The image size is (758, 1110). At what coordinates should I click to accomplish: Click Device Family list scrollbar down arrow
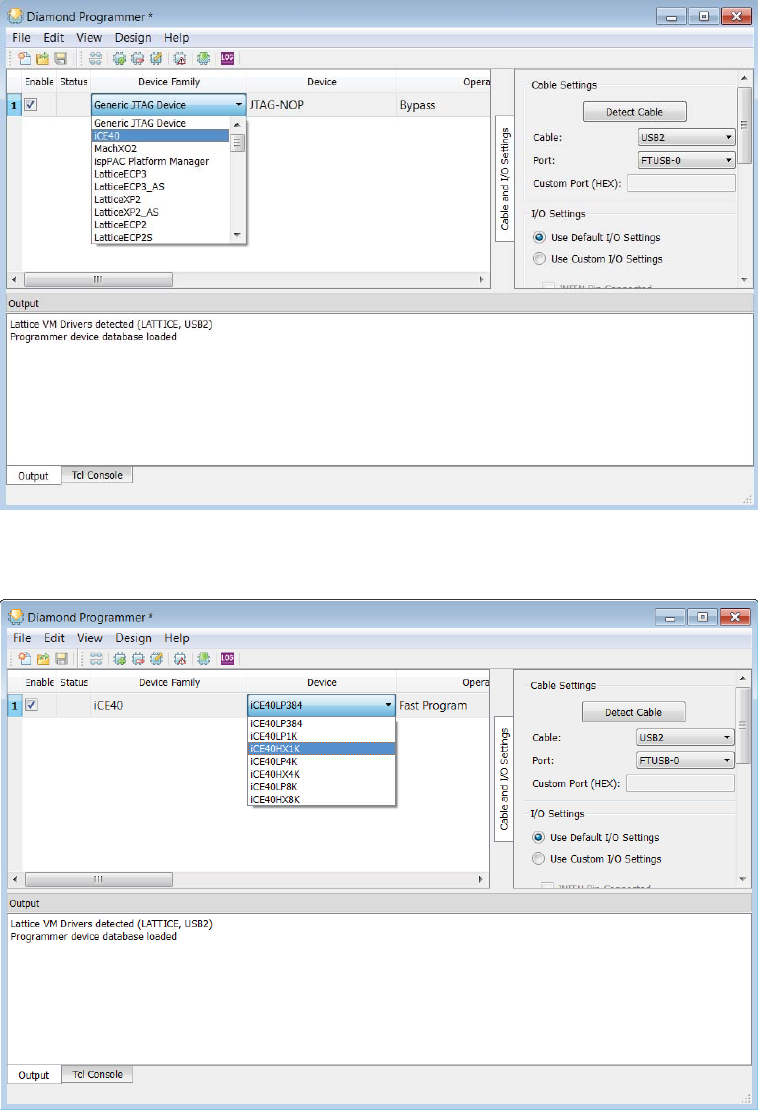[237, 235]
